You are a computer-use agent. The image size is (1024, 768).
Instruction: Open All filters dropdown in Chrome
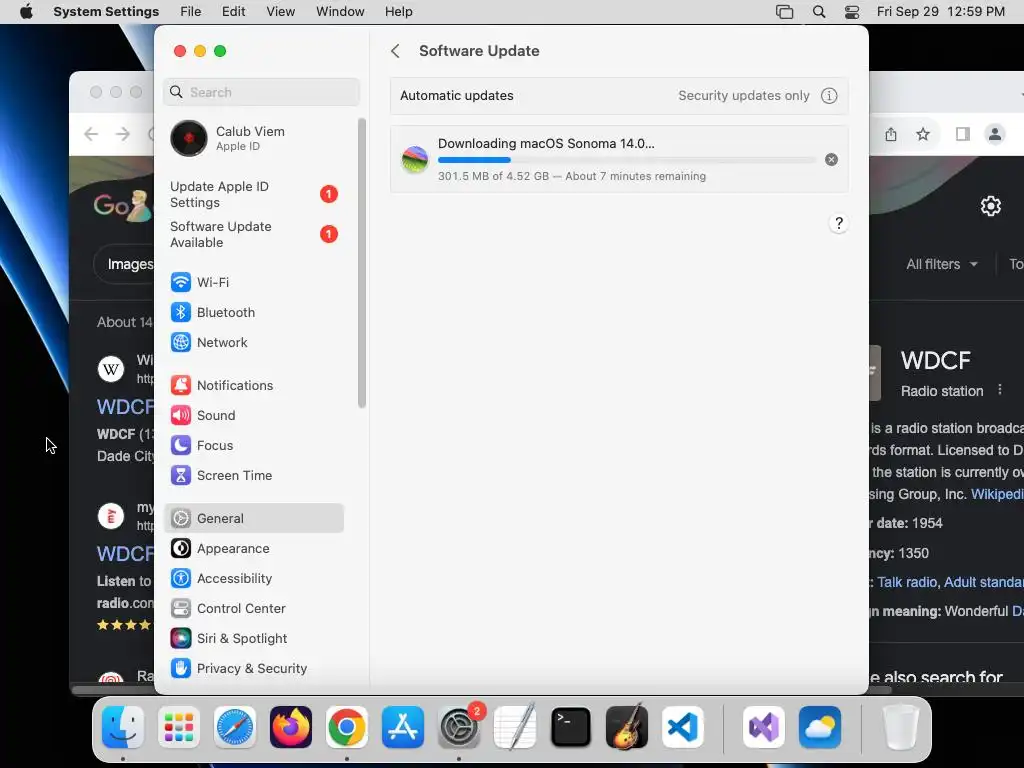(x=942, y=264)
